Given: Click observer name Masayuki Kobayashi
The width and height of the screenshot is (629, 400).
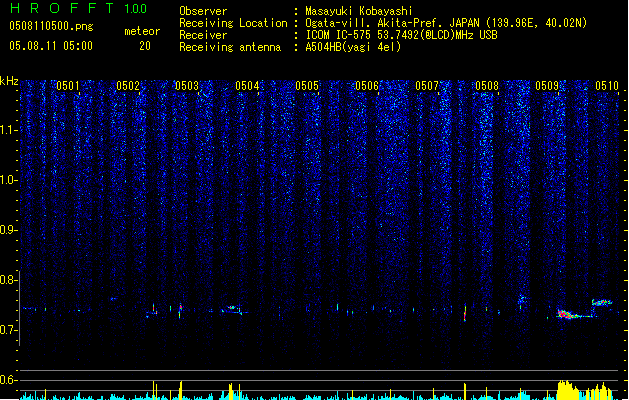Looking at the screenshot, I should [x=359, y=11].
